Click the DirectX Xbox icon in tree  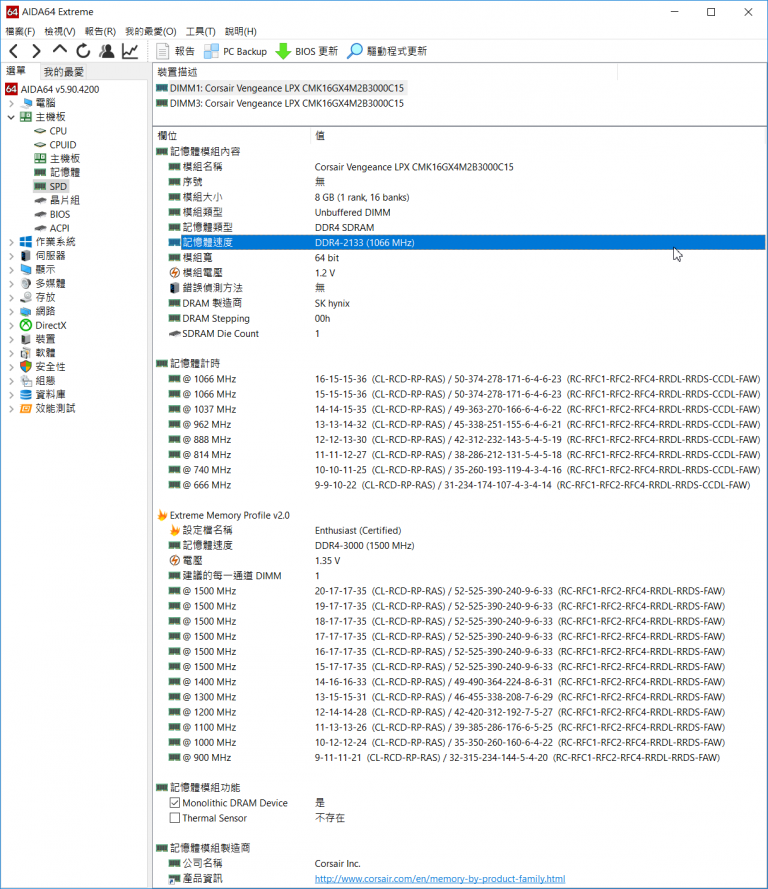click(x=26, y=325)
